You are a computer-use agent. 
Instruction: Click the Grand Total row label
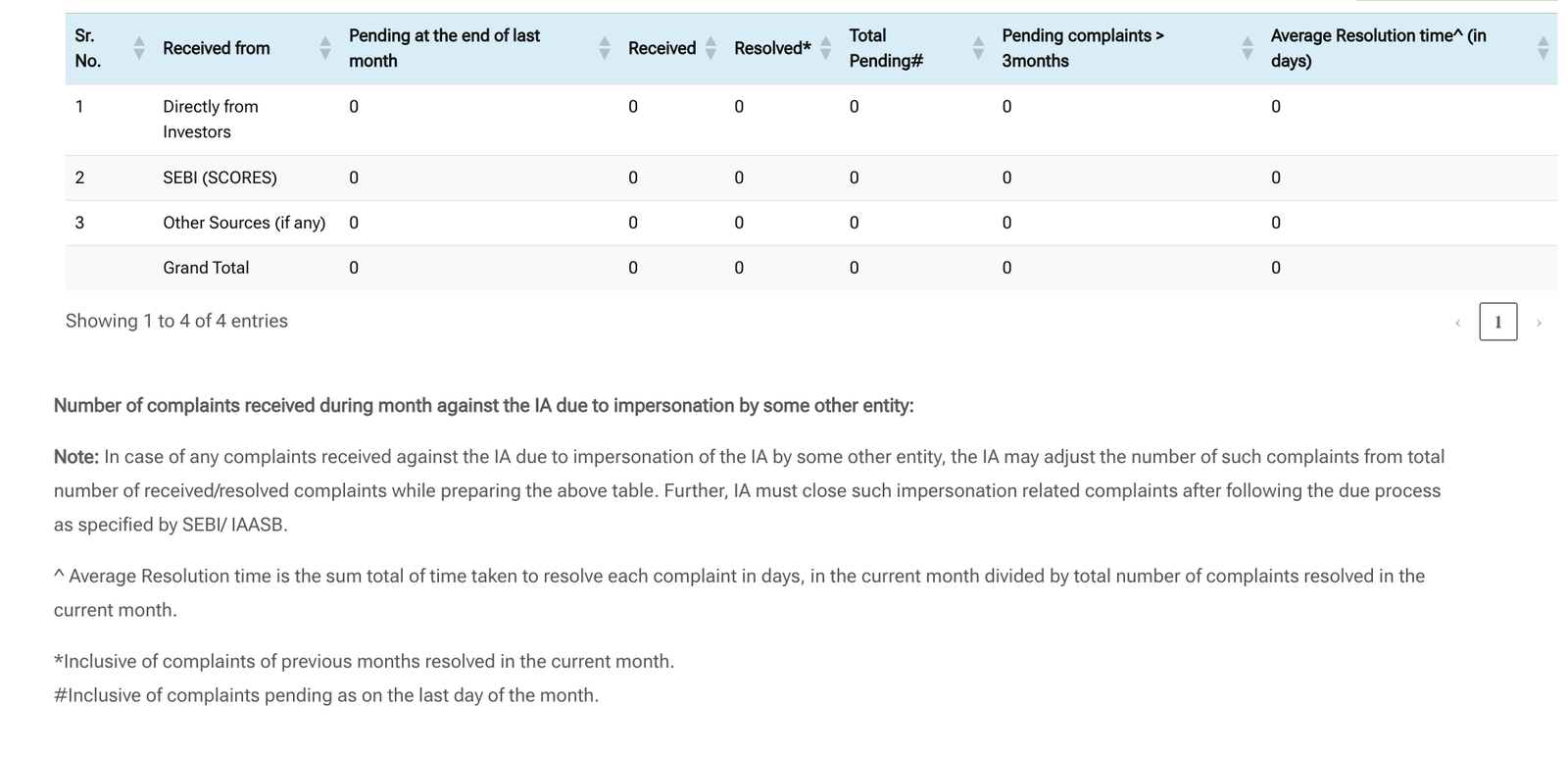point(206,268)
